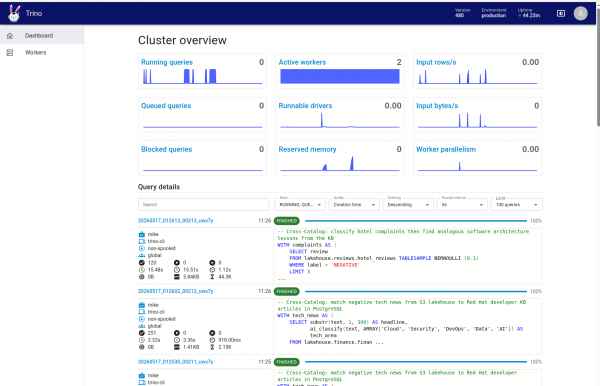
Task: Open the Limit 100 queries dropdown
Action: coord(517,204)
